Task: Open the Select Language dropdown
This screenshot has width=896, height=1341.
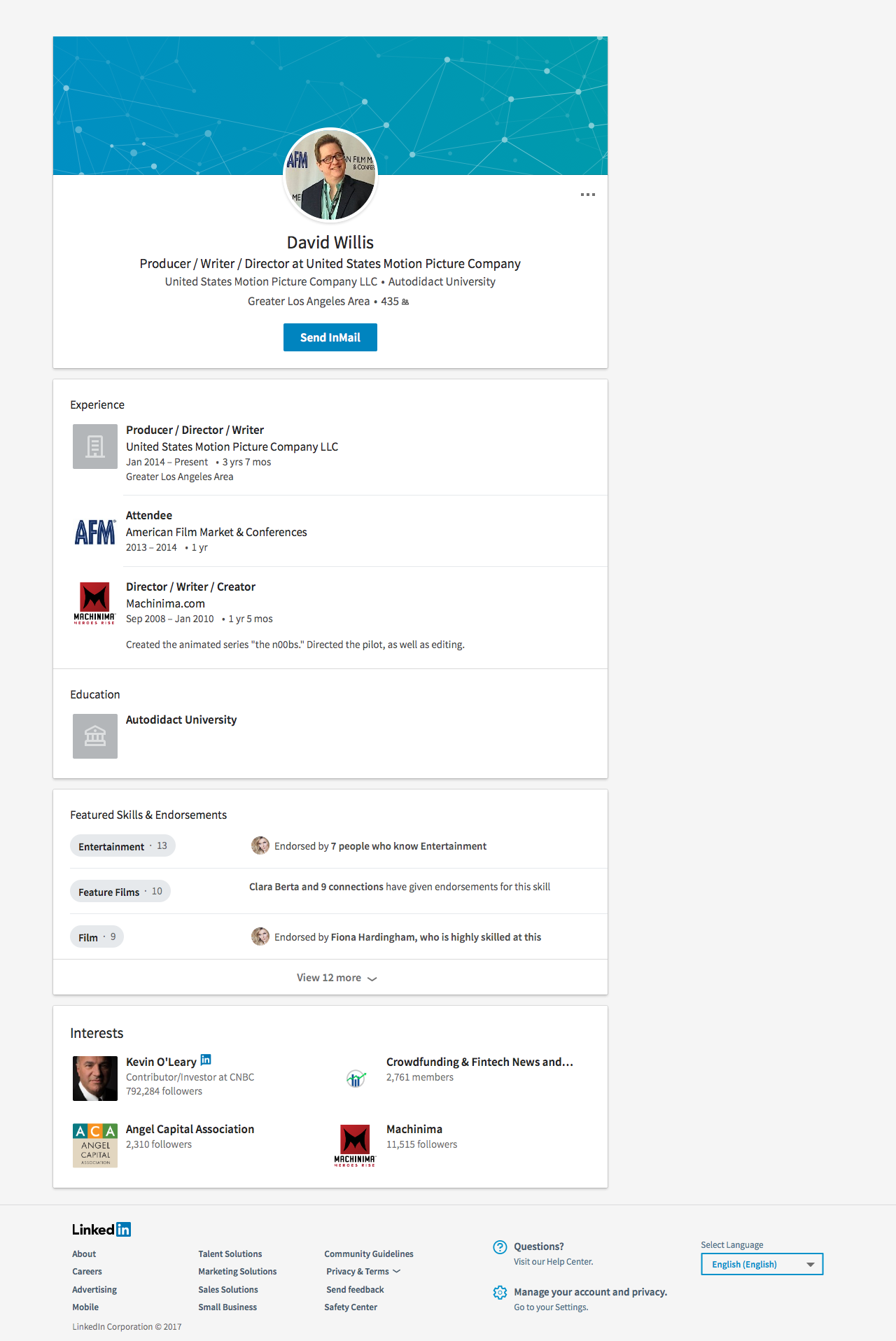Action: [x=762, y=1264]
